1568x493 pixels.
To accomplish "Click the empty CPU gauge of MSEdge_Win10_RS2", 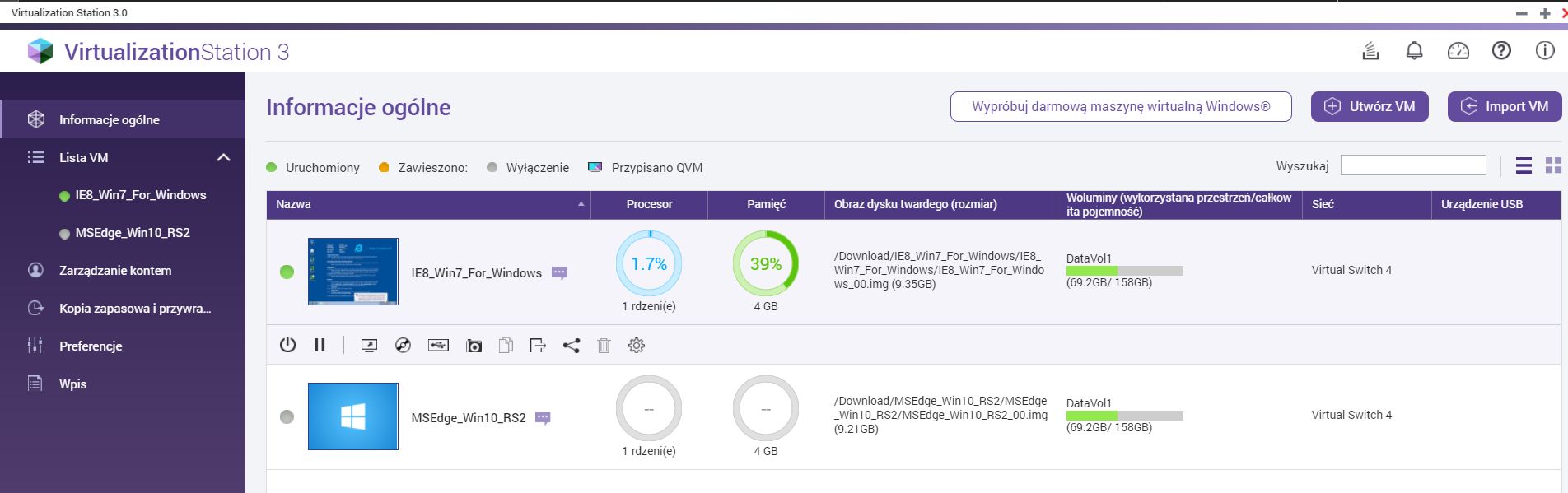I will click(649, 408).
